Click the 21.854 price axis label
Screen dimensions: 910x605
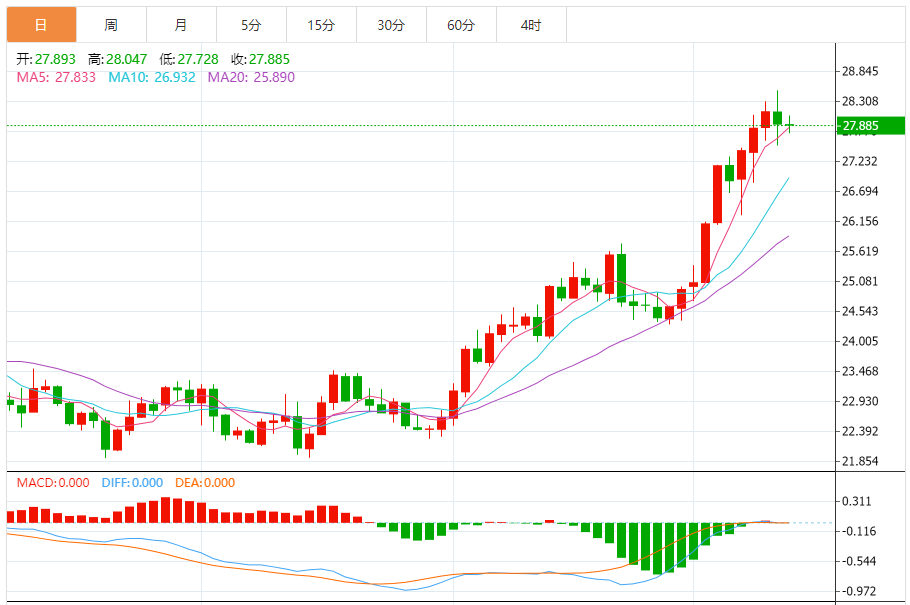(860, 462)
